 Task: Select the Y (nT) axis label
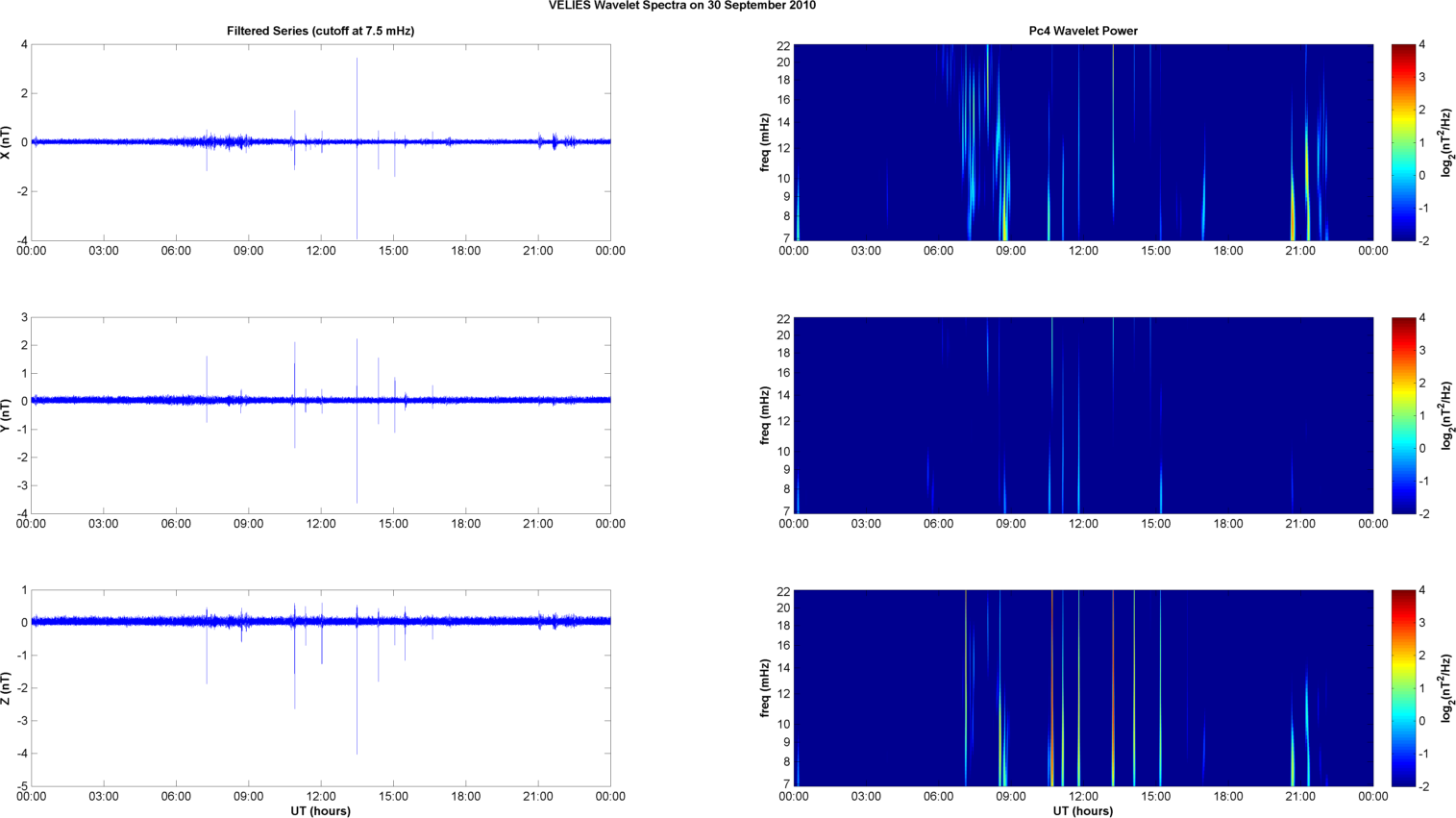[x=8, y=415]
